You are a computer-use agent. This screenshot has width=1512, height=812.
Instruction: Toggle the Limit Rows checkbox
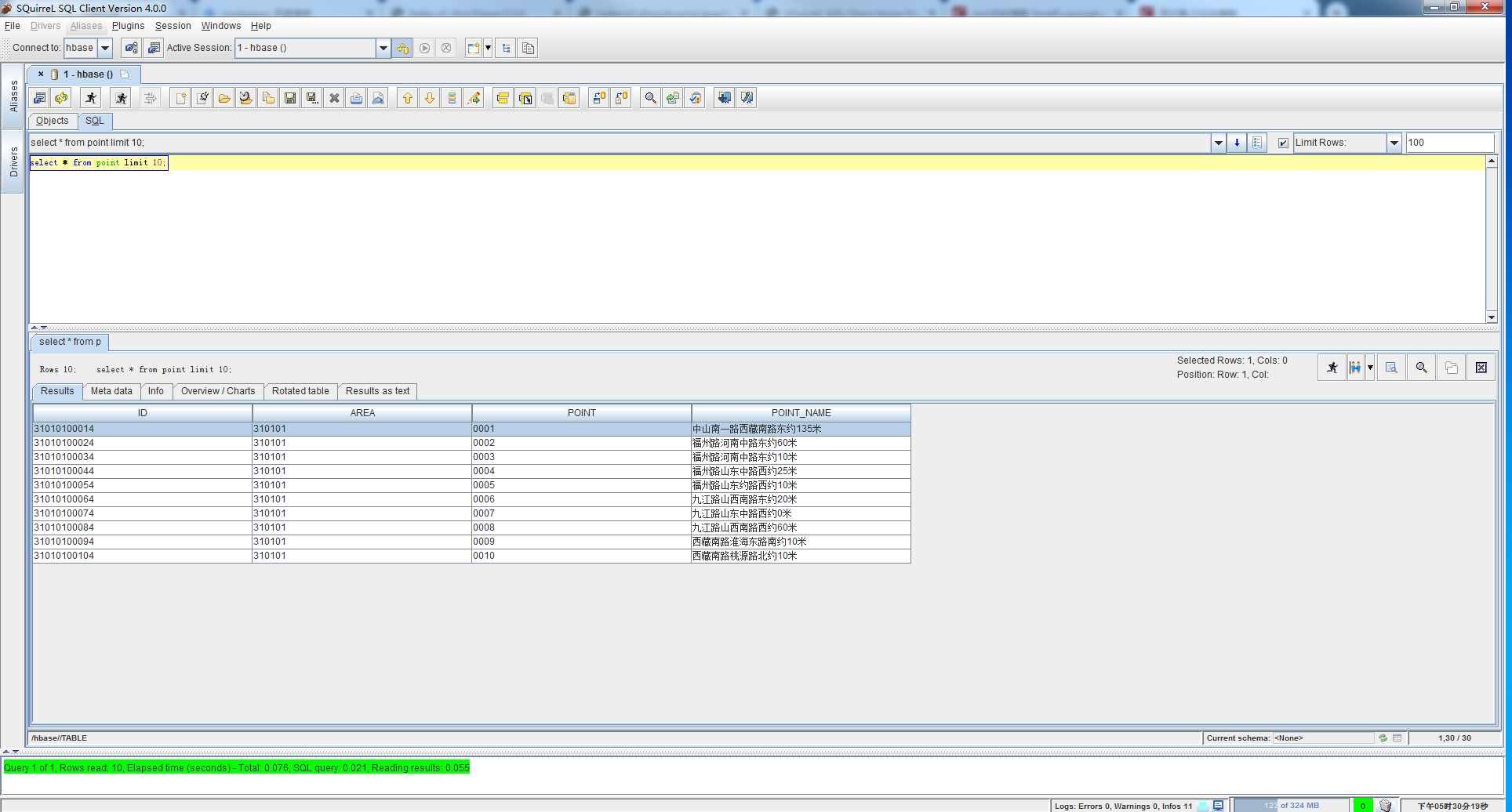(1283, 143)
